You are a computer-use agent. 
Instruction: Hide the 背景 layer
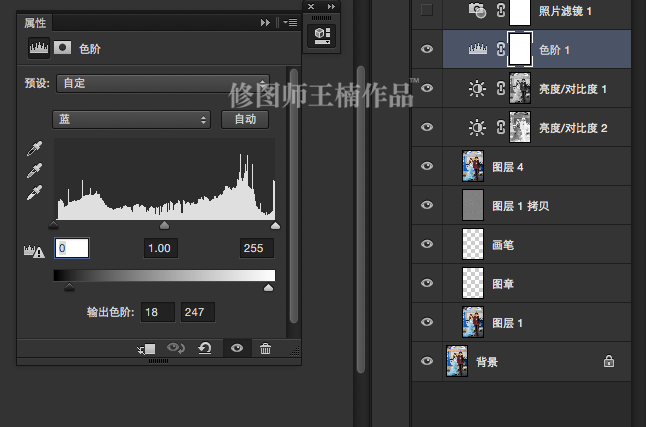point(427,361)
